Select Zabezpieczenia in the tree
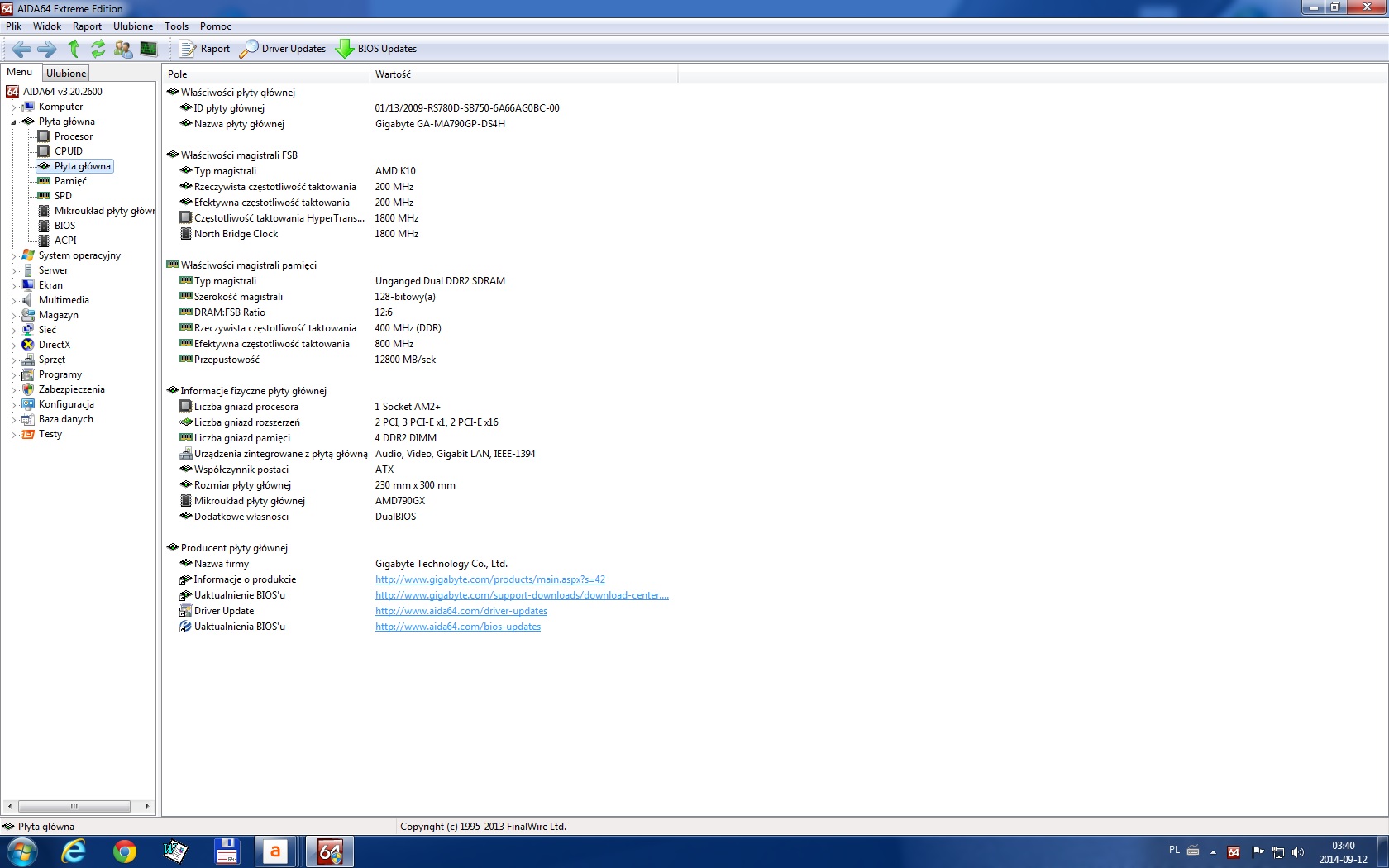Viewport: 1389px width, 868px height. [72, 389]
